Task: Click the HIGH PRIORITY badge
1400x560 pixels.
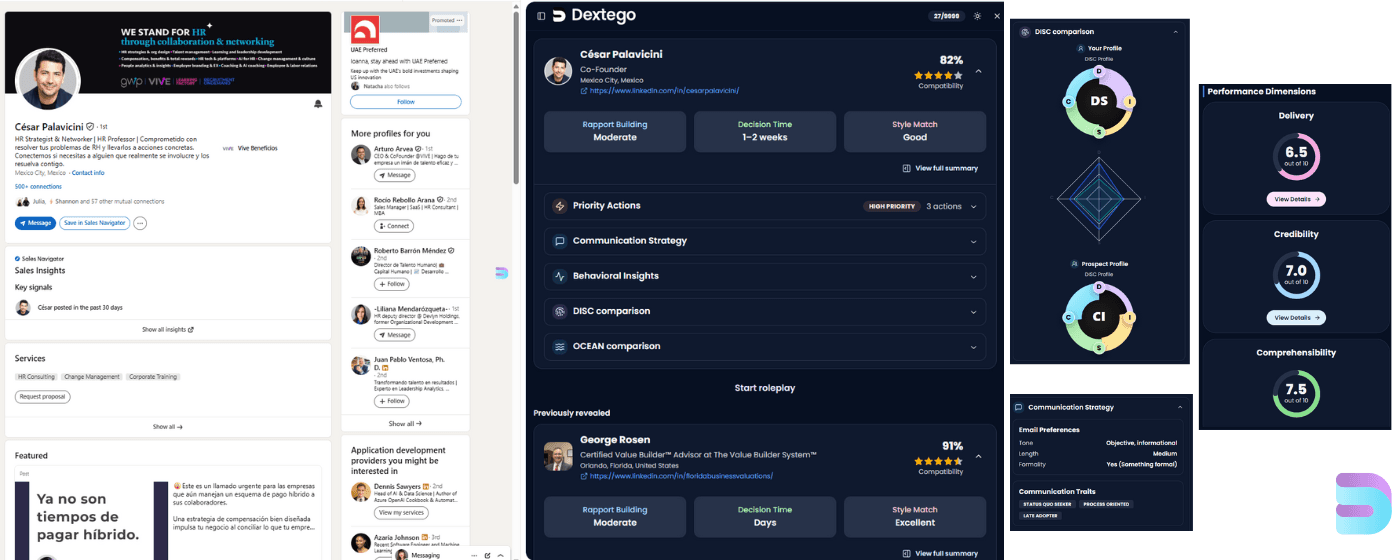Action: pos(891,206)
